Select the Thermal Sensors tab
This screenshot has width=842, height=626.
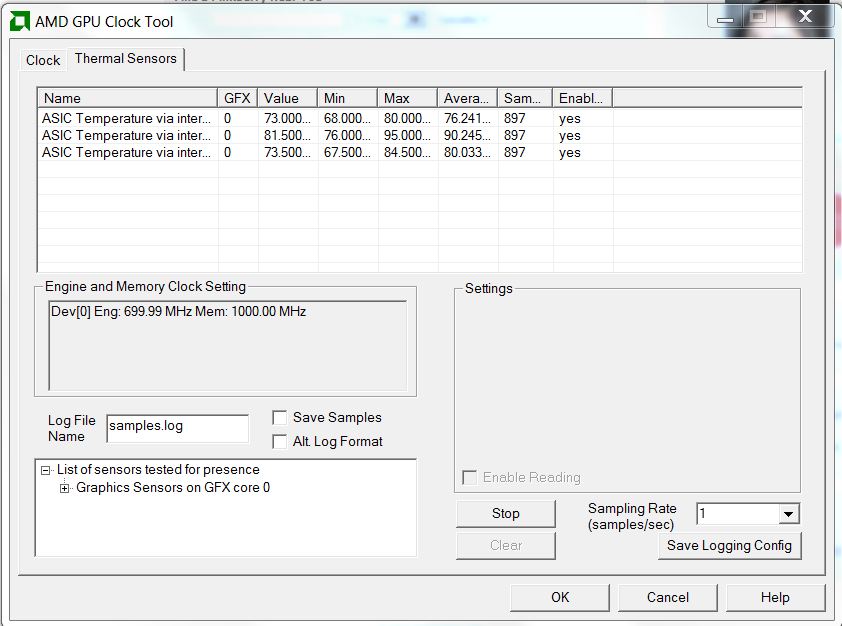tap(126, 59)
